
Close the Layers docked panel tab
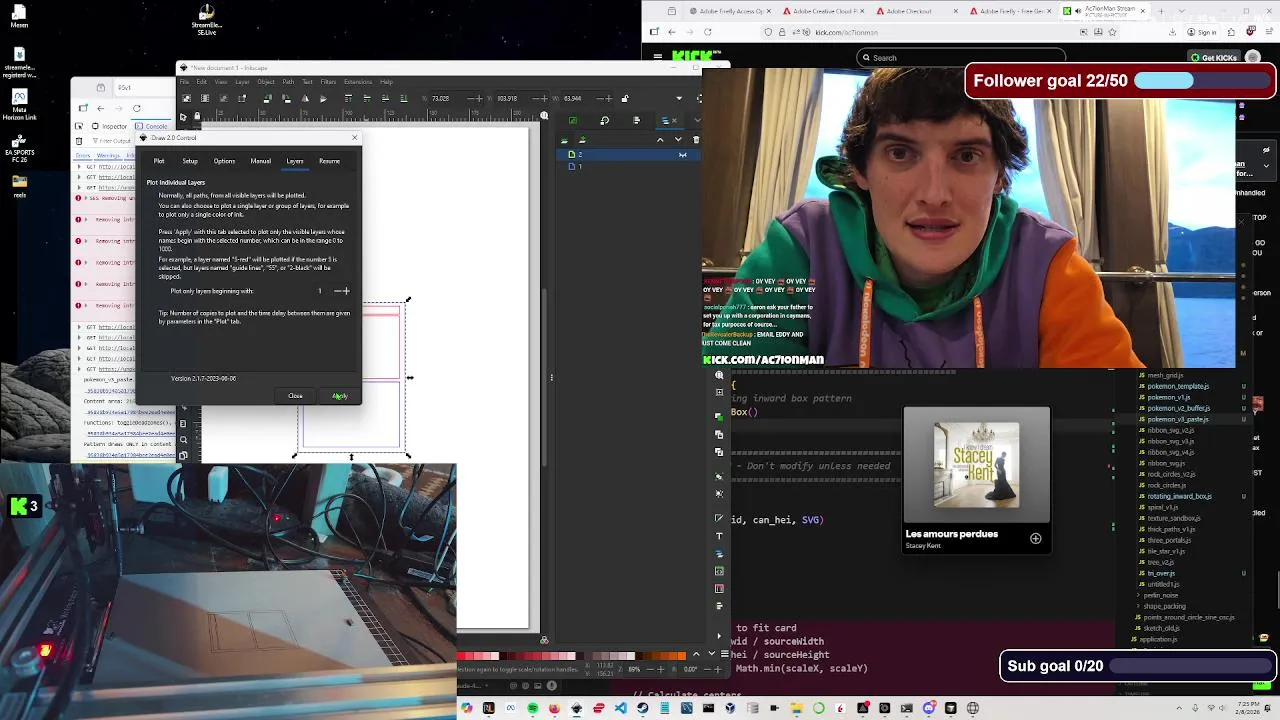674,121
